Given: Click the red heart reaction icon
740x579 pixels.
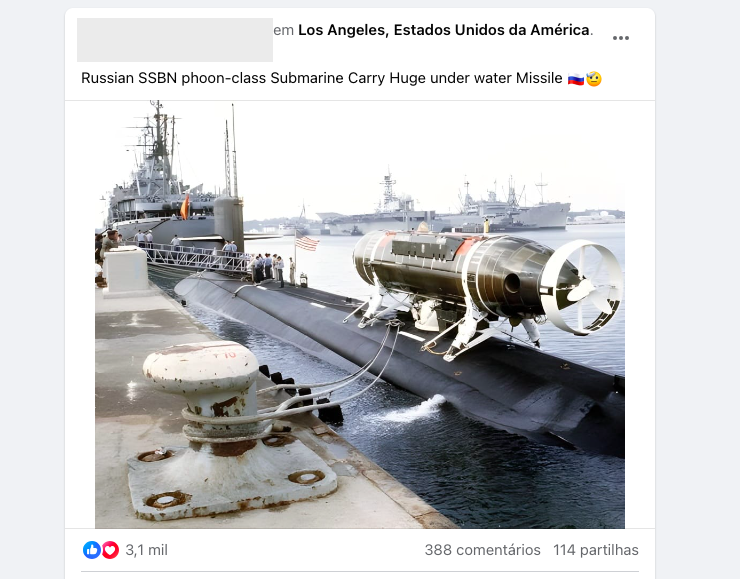Looking at the screenshot, I should (110, 550).
